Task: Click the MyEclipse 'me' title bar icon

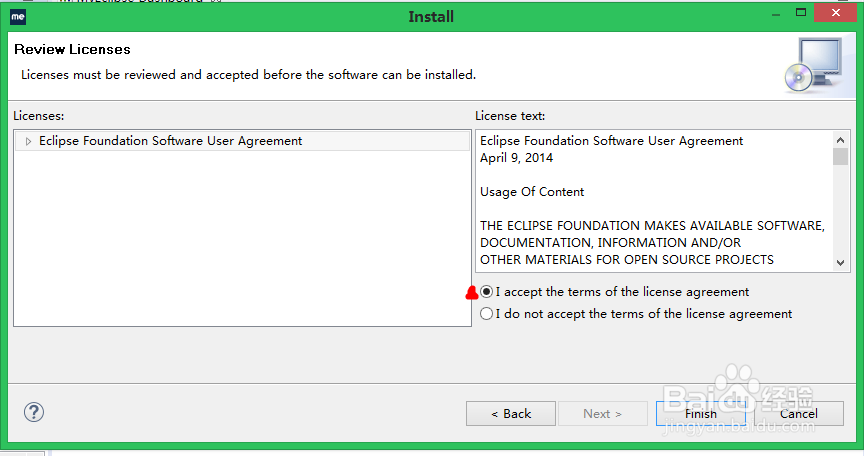Action: click(x=17, y=16)
